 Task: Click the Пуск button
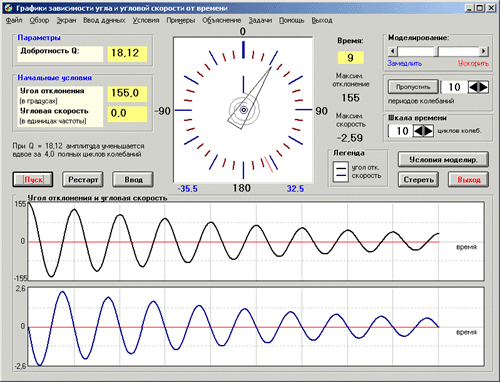pyautogui.click(x=33, y=180)
